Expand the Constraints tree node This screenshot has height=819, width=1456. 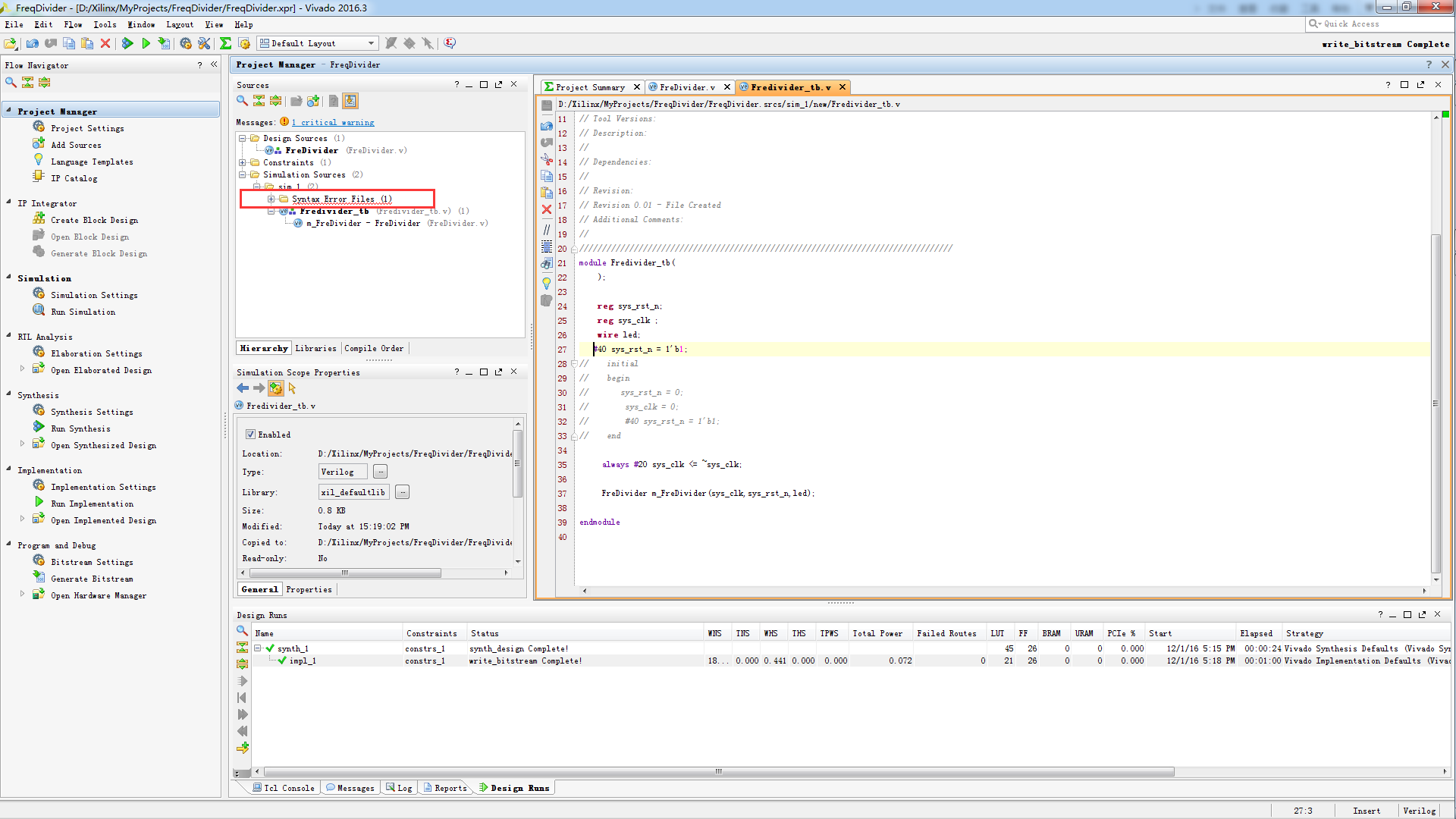(243, 162)
